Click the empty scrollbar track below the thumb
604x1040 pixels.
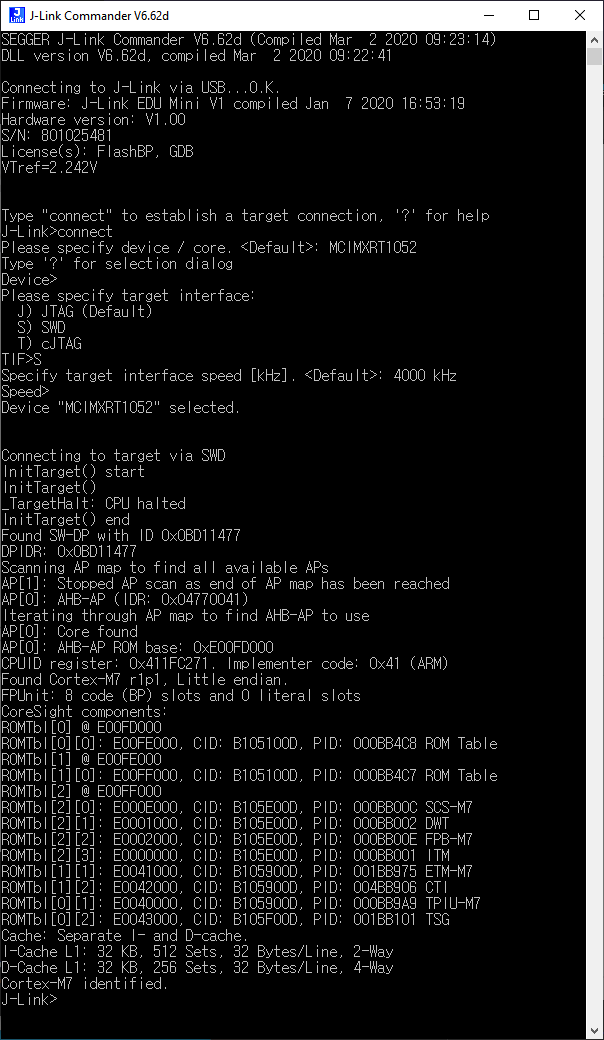point(595,544)
